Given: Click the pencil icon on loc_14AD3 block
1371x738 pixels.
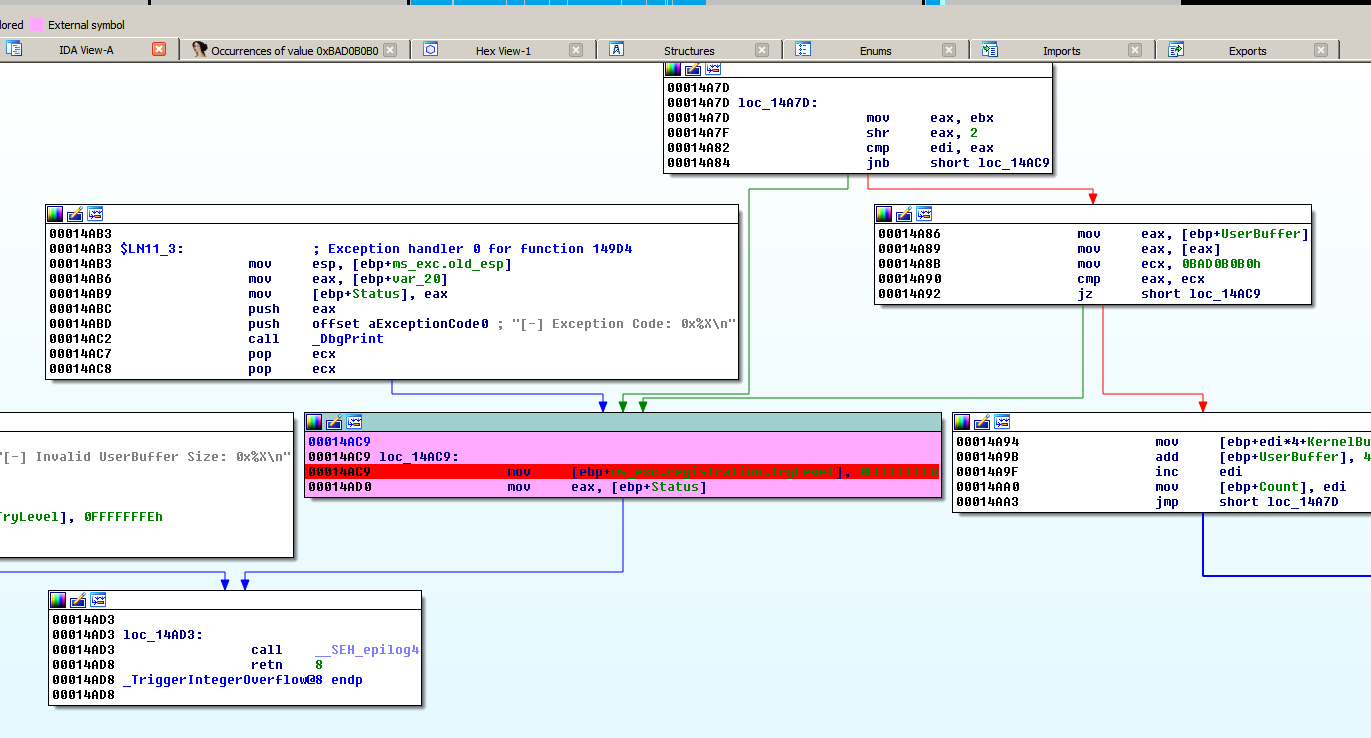Looking at the screenshot, I should 78,599.
